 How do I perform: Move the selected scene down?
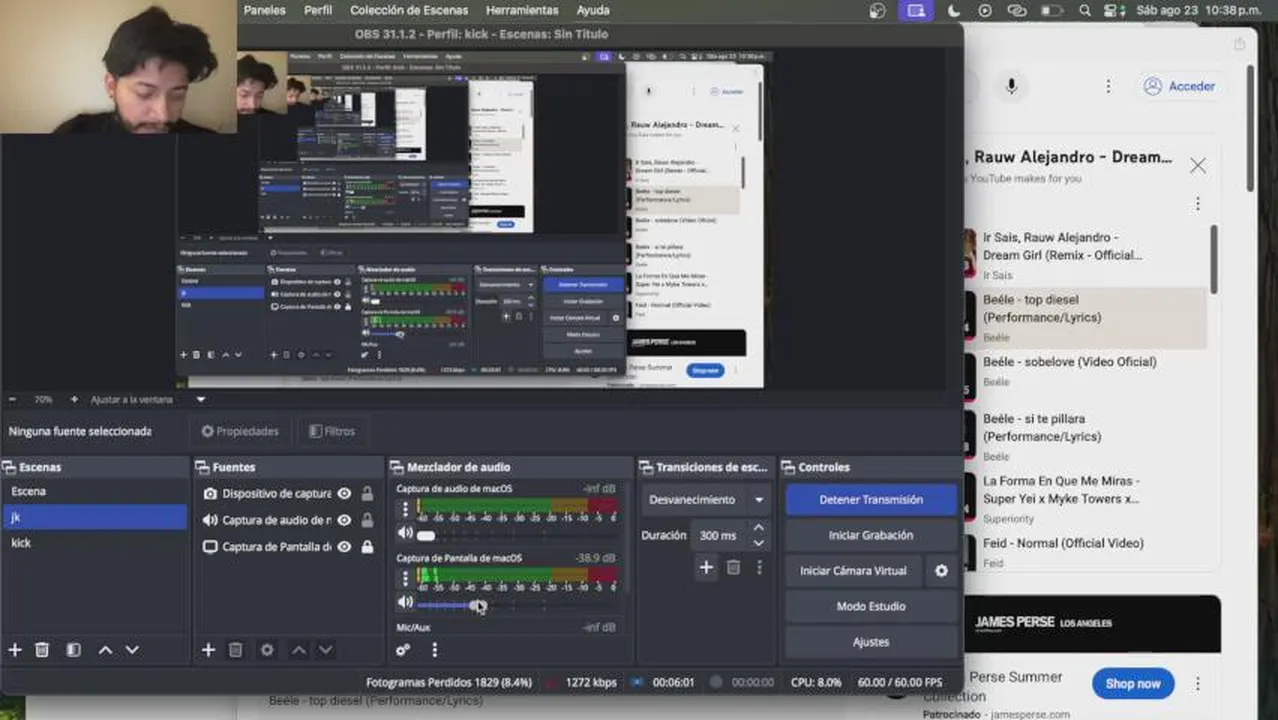[x=132, y=650]
